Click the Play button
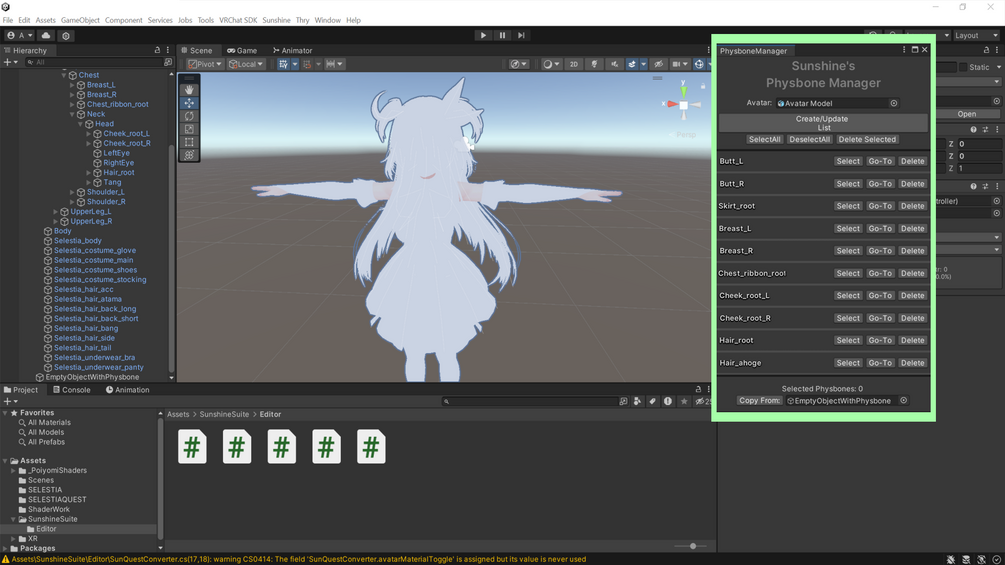The height and width of the screenshot is (565, 1005). [483, 35]
